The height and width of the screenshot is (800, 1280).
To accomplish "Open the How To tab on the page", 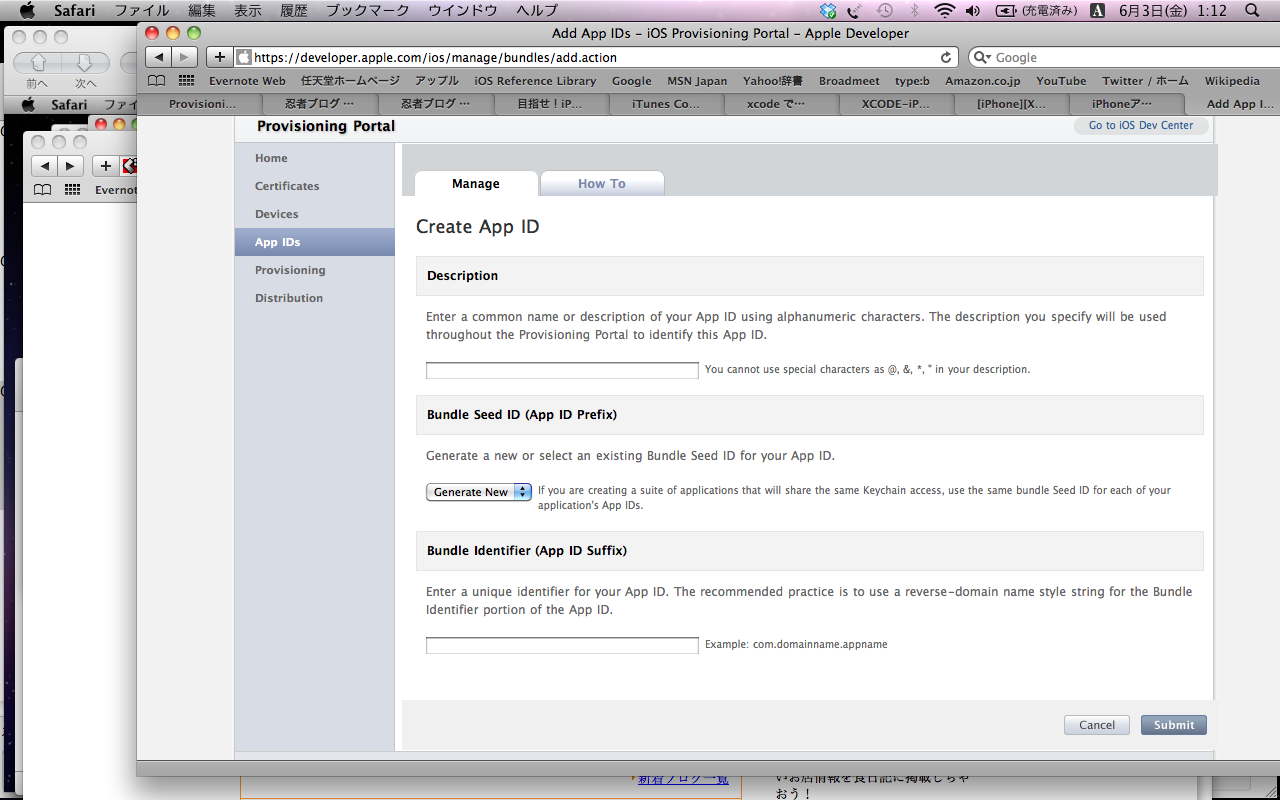I will pos(602,184).
